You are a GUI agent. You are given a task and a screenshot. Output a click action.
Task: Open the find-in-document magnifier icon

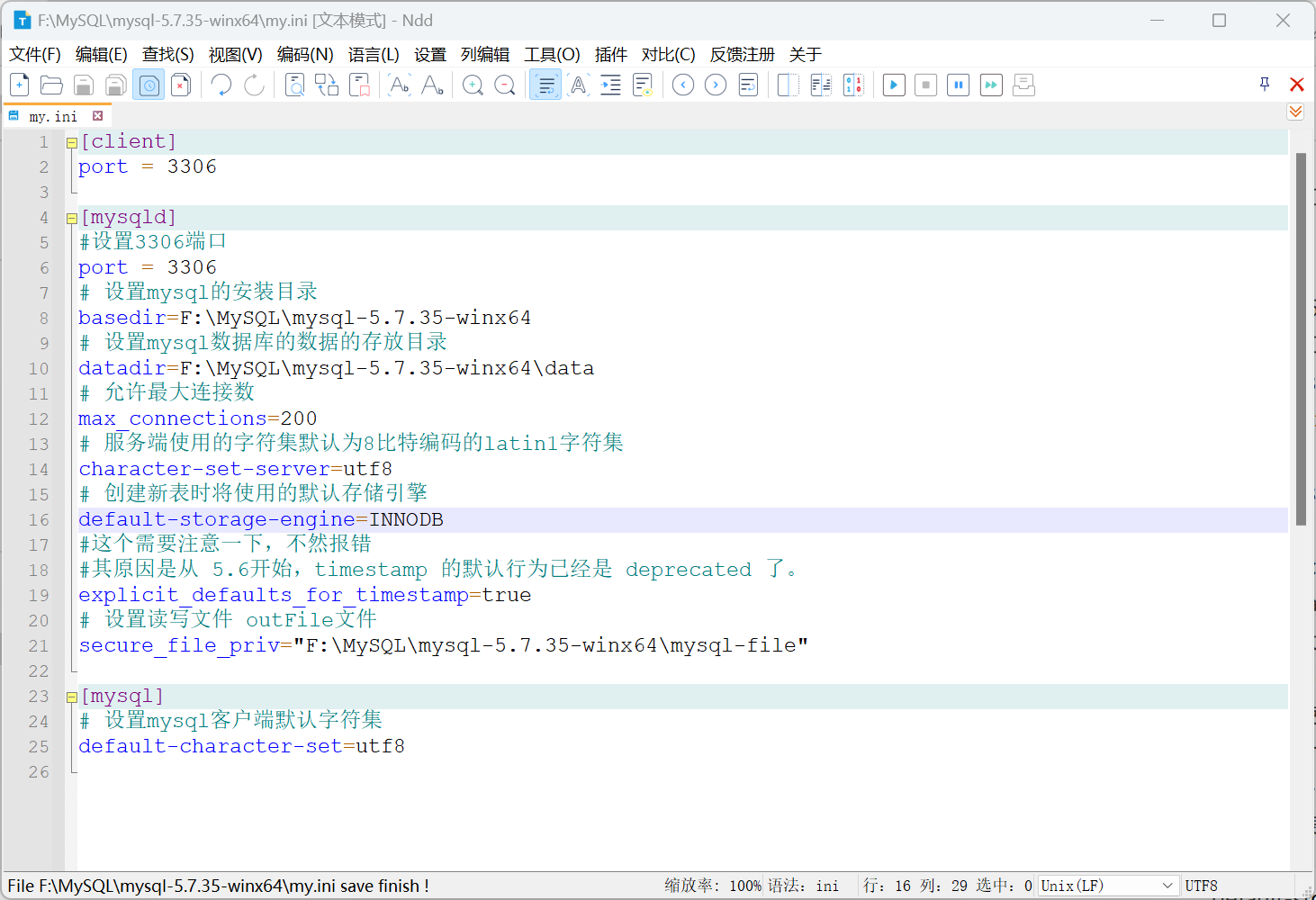294,85
